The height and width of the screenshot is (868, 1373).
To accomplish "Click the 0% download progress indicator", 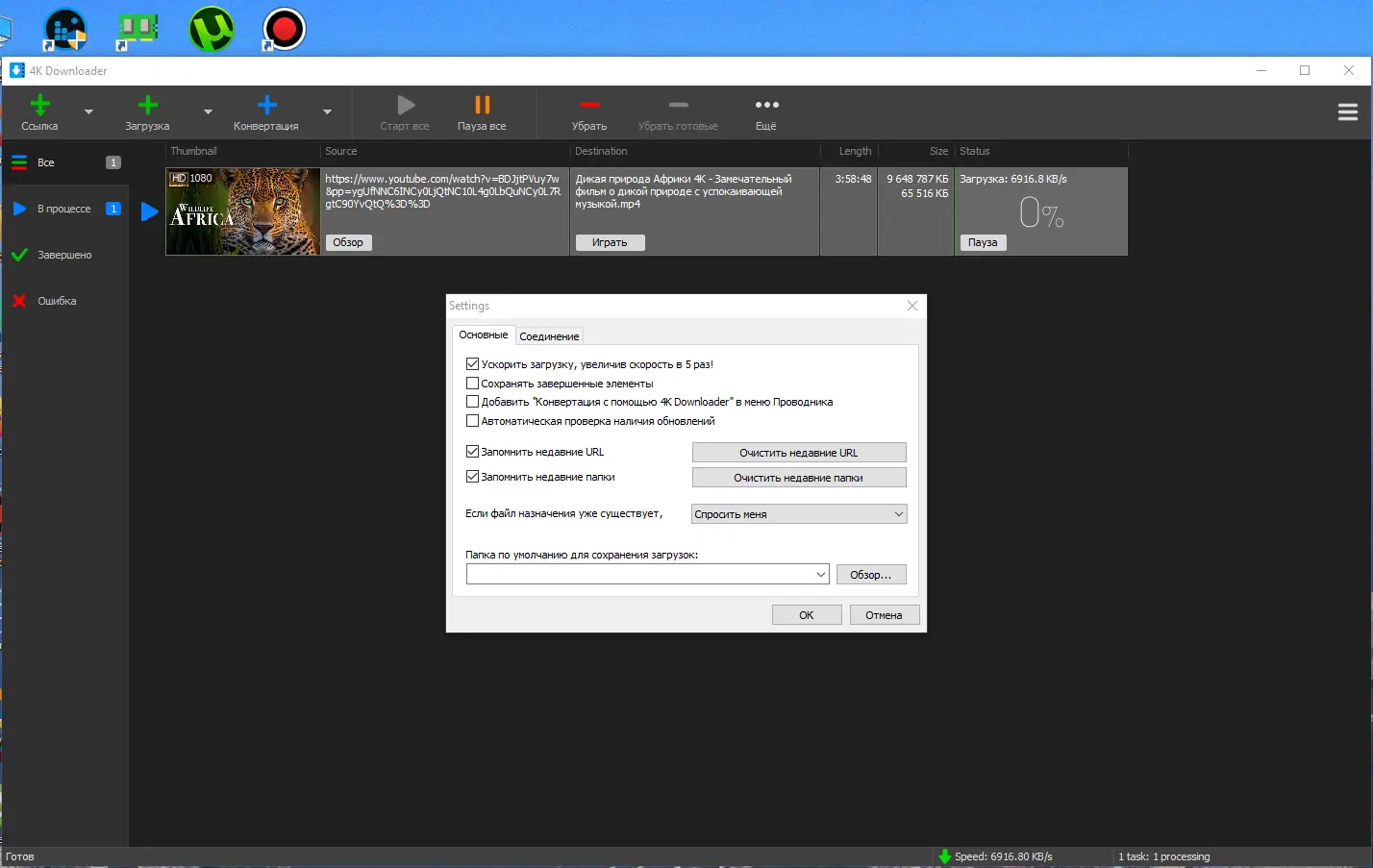I will (1041, 211).
